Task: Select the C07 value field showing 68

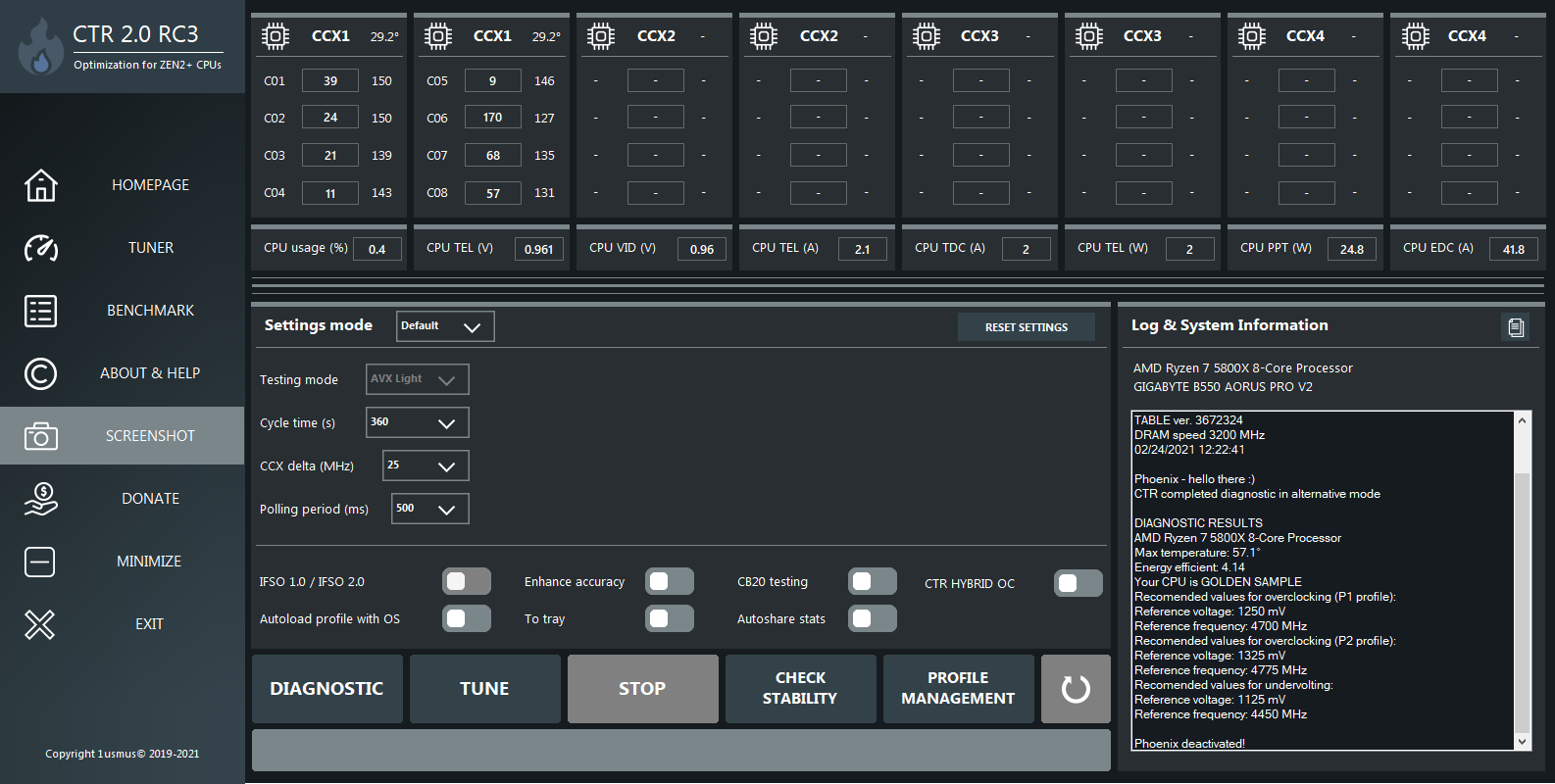Action: pos(493,155)
